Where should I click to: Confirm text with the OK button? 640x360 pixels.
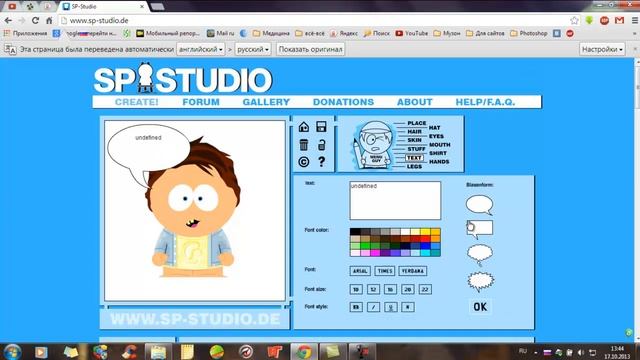point(480,307)
